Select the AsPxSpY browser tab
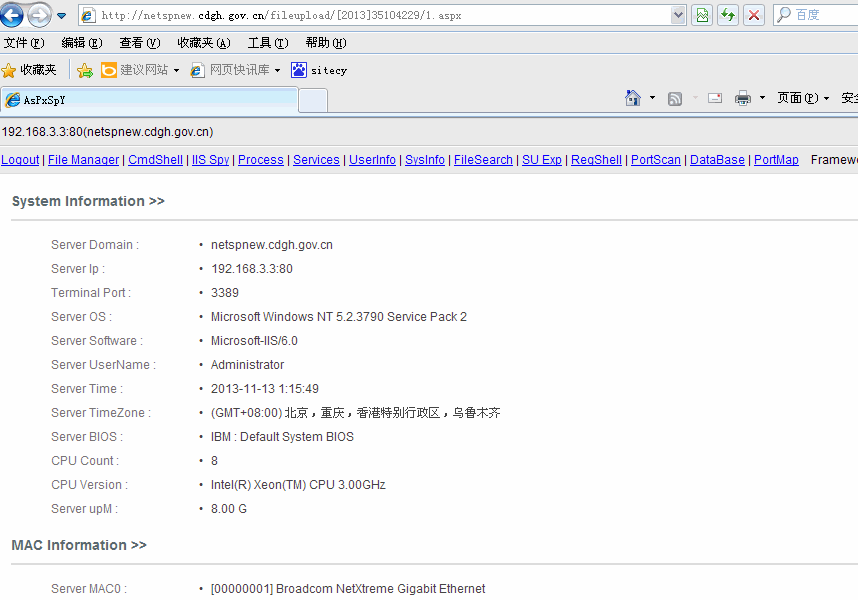 149,100
